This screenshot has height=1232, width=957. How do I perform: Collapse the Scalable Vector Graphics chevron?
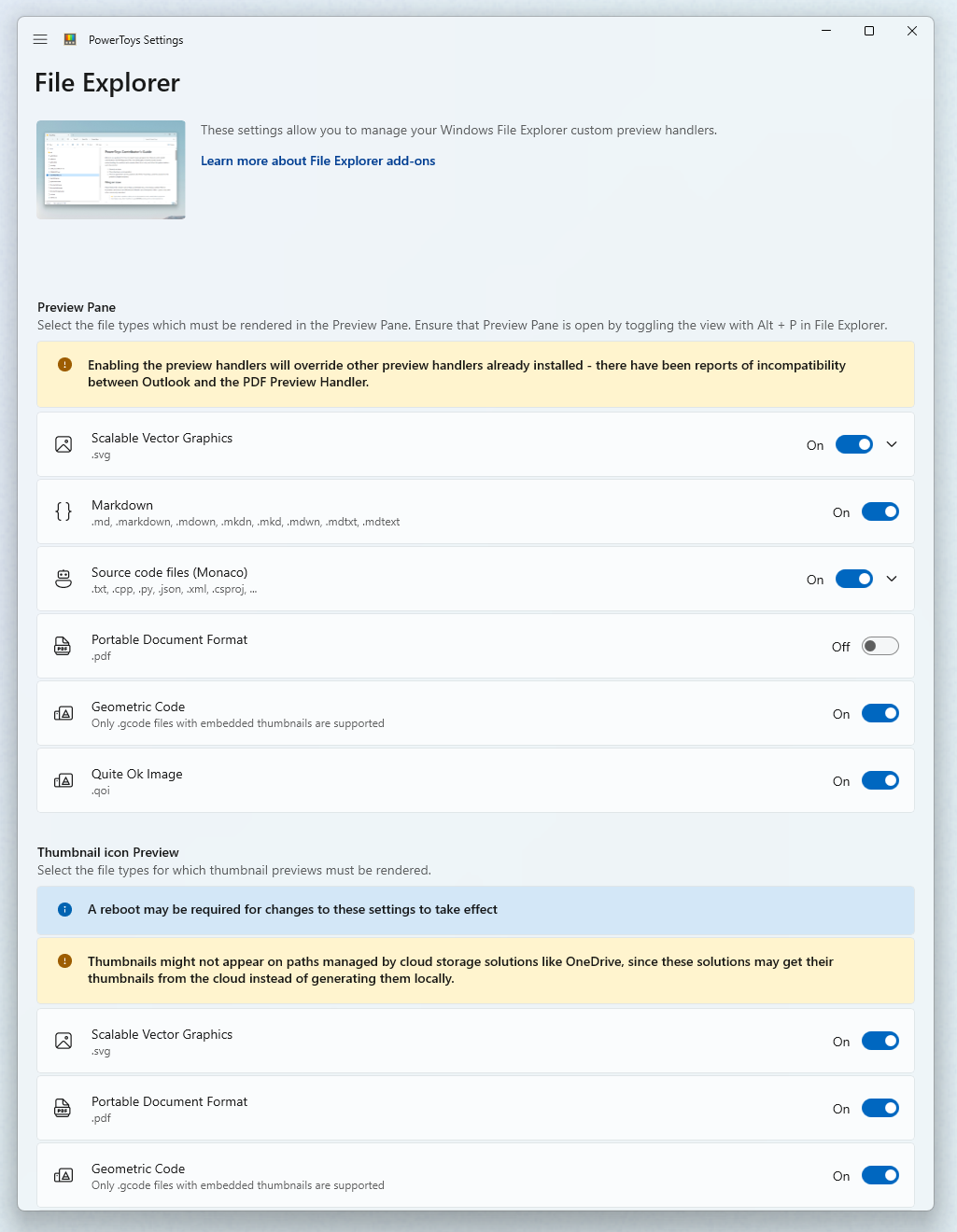point(892,444)
